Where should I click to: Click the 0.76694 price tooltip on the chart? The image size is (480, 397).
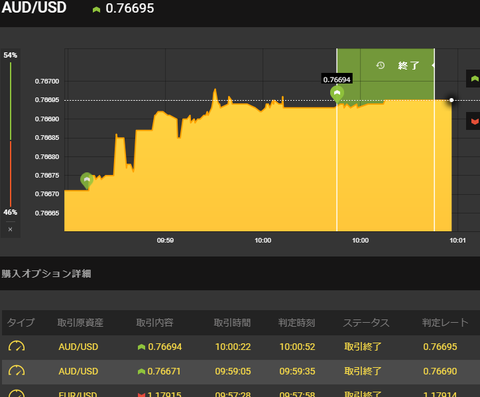pyautogui.click(x=337, y=79)
